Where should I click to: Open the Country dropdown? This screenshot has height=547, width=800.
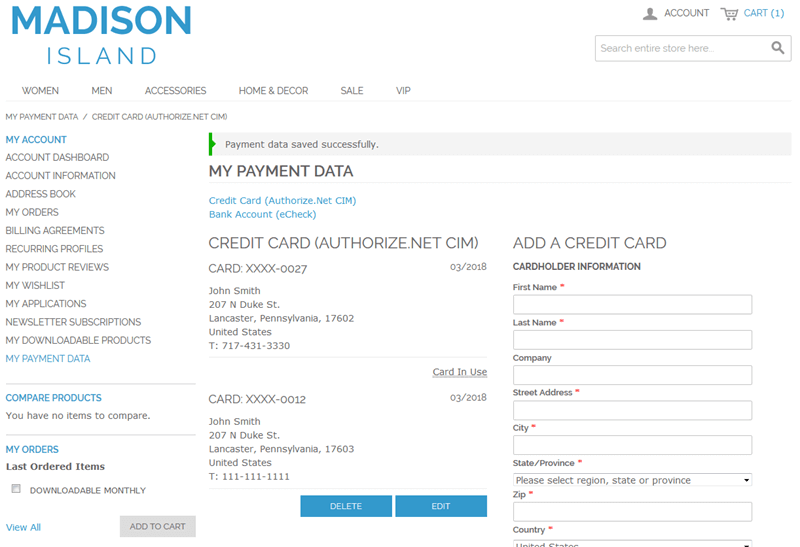coord(632,544)
